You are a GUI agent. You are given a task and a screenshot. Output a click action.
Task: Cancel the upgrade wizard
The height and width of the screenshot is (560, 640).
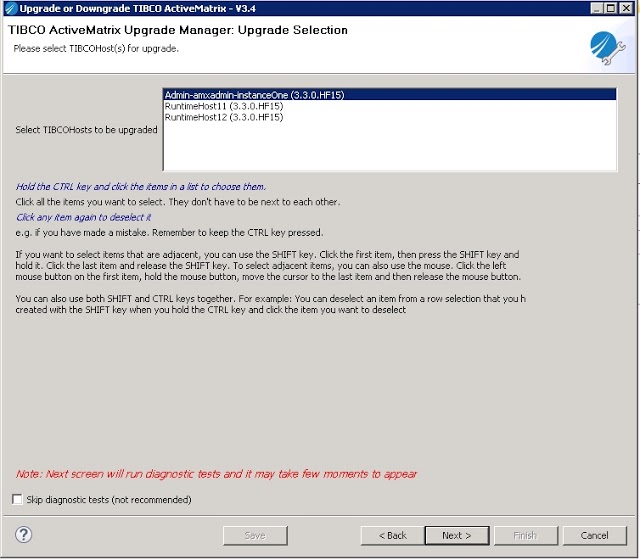(594, 536)
